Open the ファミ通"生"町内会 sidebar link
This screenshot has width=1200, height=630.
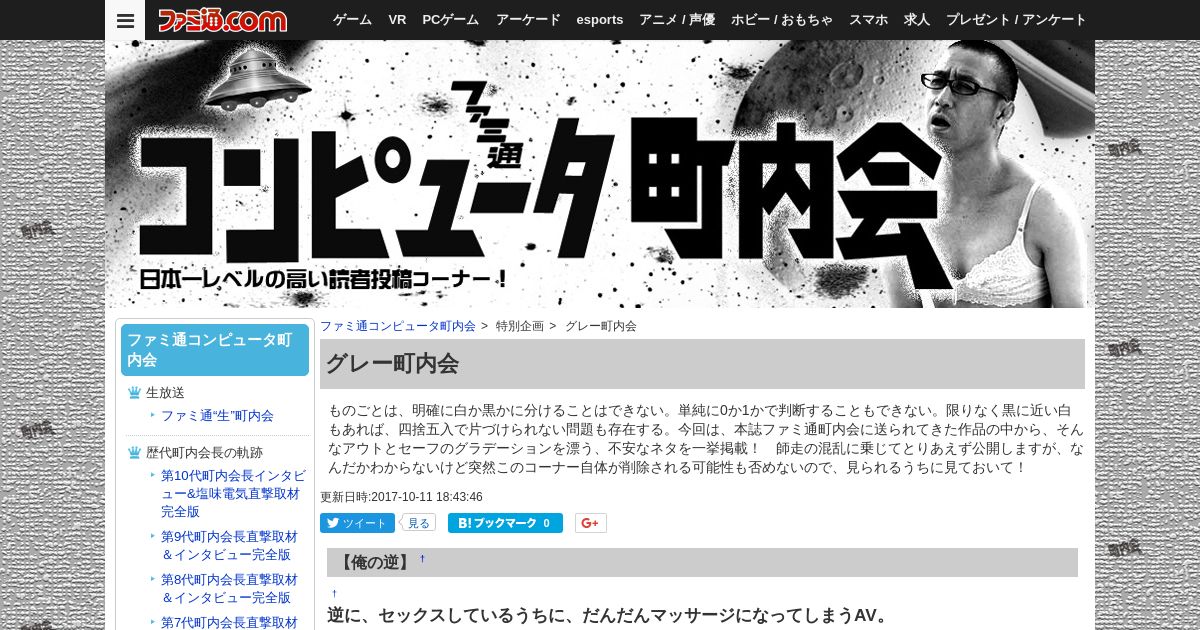point(217,415)
